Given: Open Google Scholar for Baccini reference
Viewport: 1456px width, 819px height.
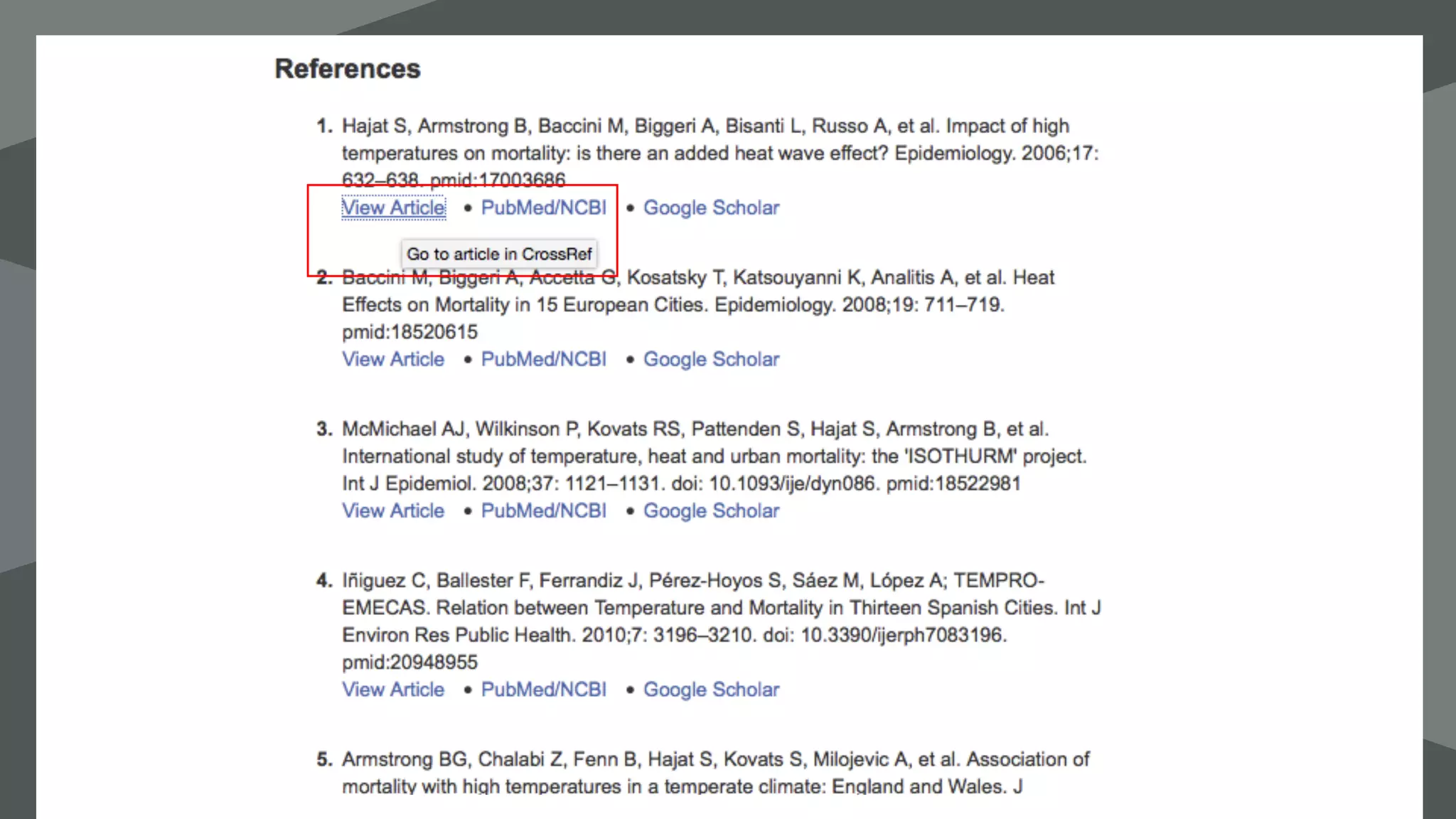Looking at the screenshot, I should tap(711, 359).
